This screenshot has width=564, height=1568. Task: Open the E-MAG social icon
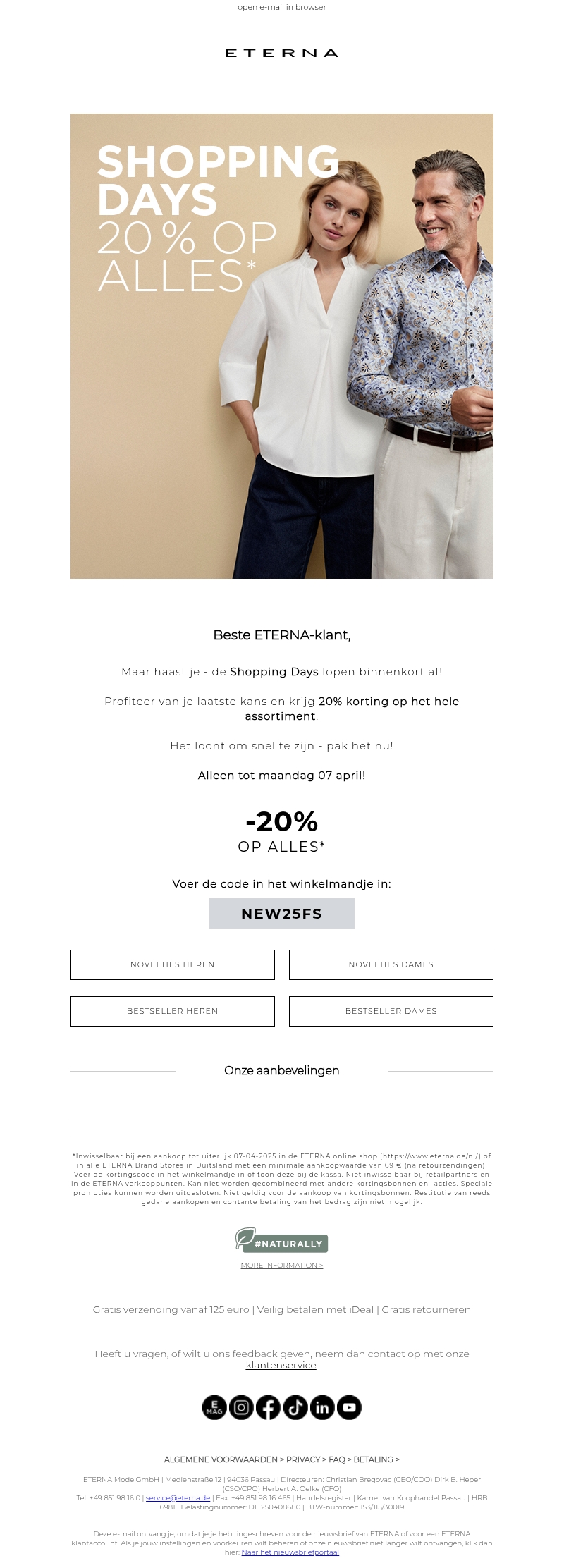[x=214, y=1407]
